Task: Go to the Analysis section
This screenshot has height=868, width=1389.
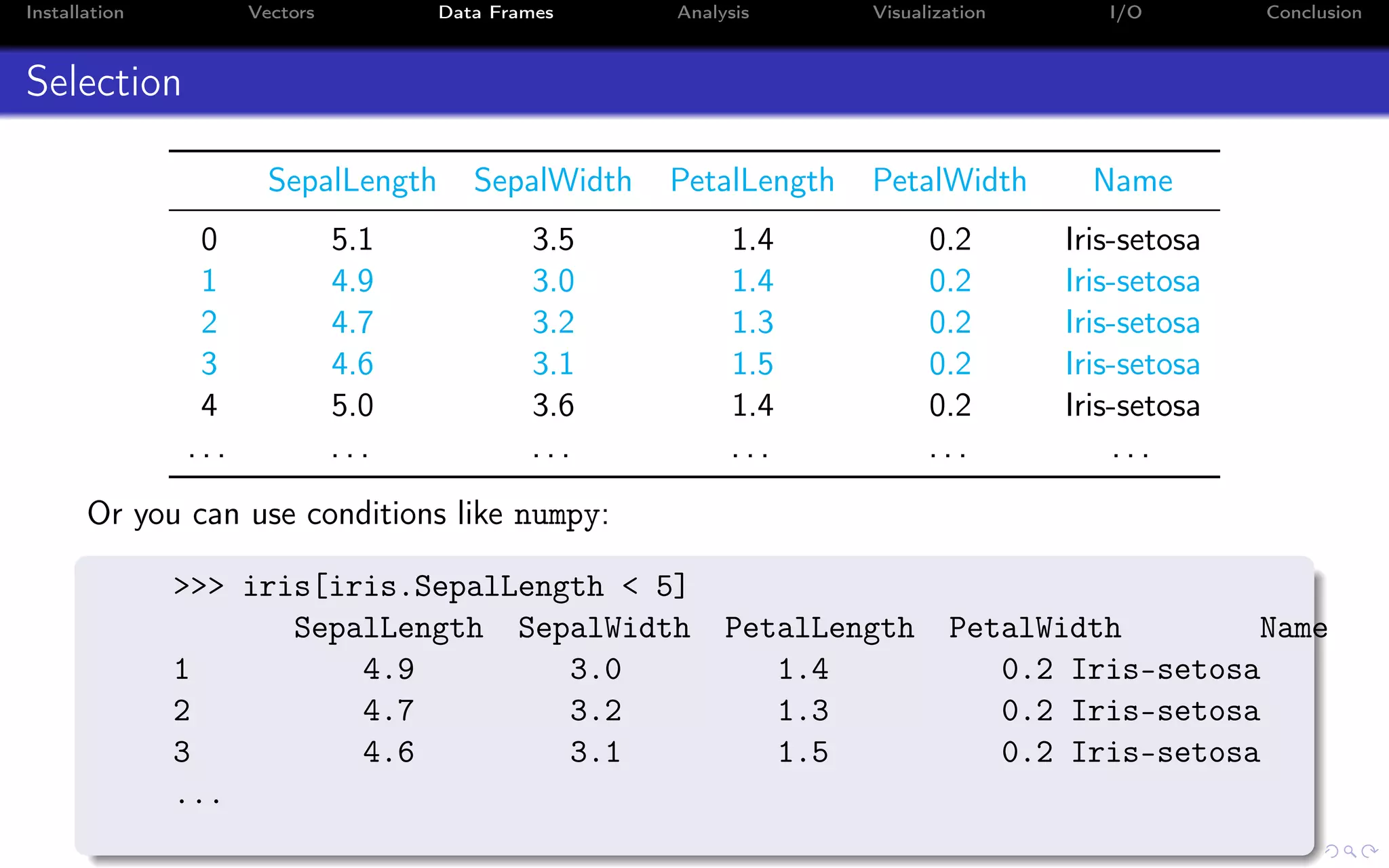Action: [713, 12]
